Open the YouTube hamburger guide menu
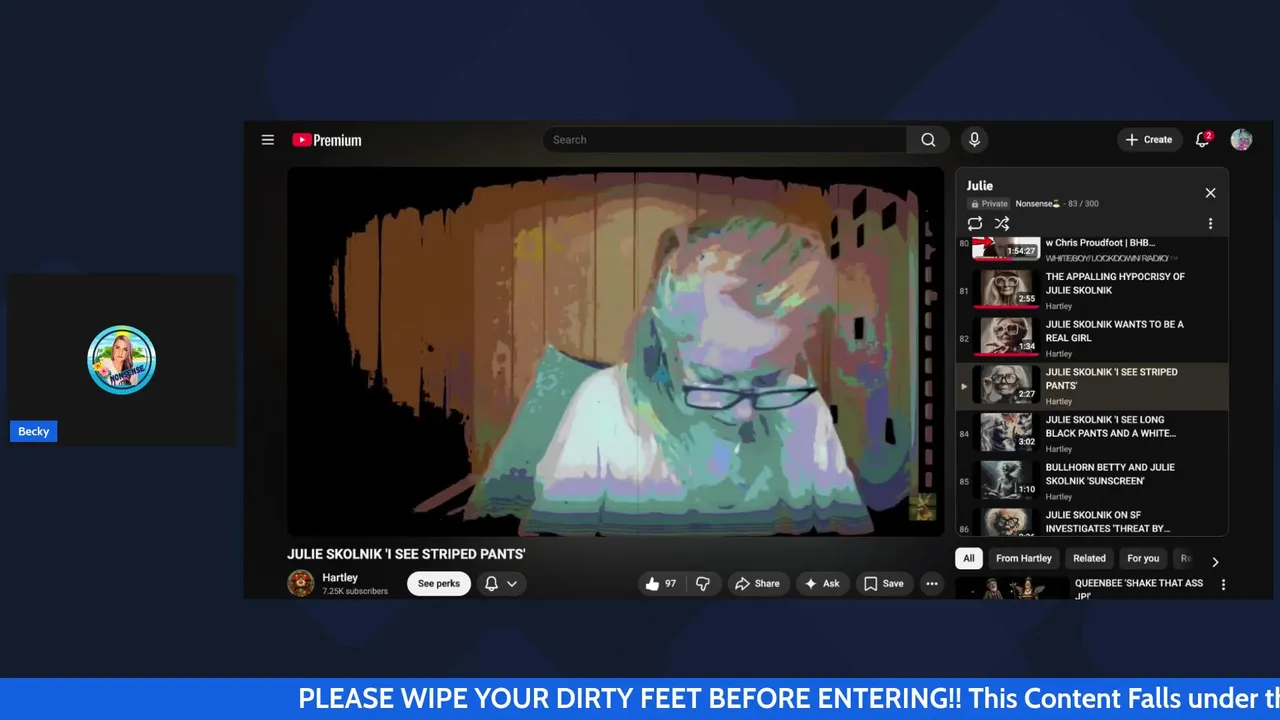The width and height of the screenshot is (1280, 720). coord(267,140)
